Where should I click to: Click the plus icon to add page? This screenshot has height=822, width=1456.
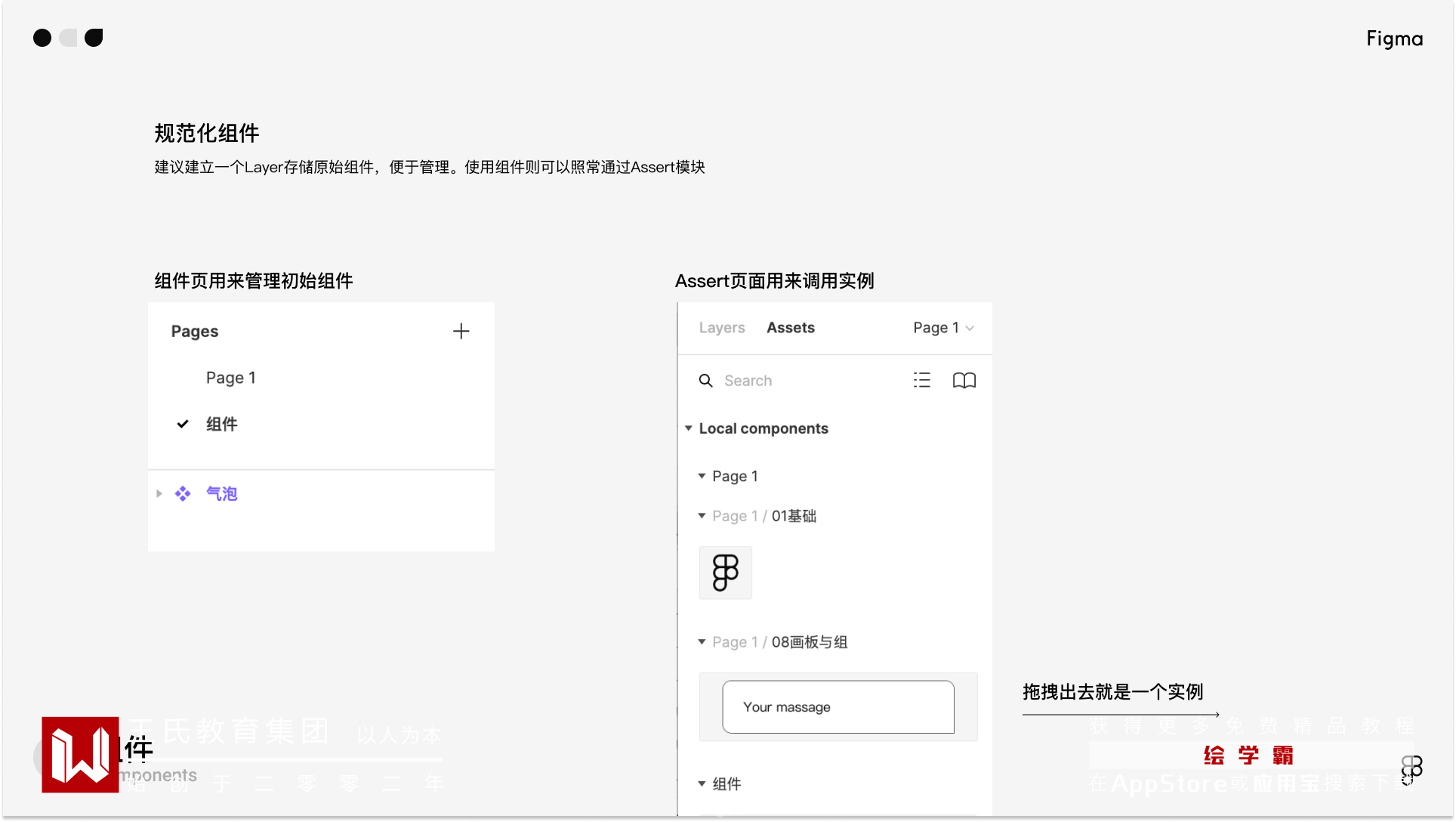pyautogui.click(x=461, y=331)
